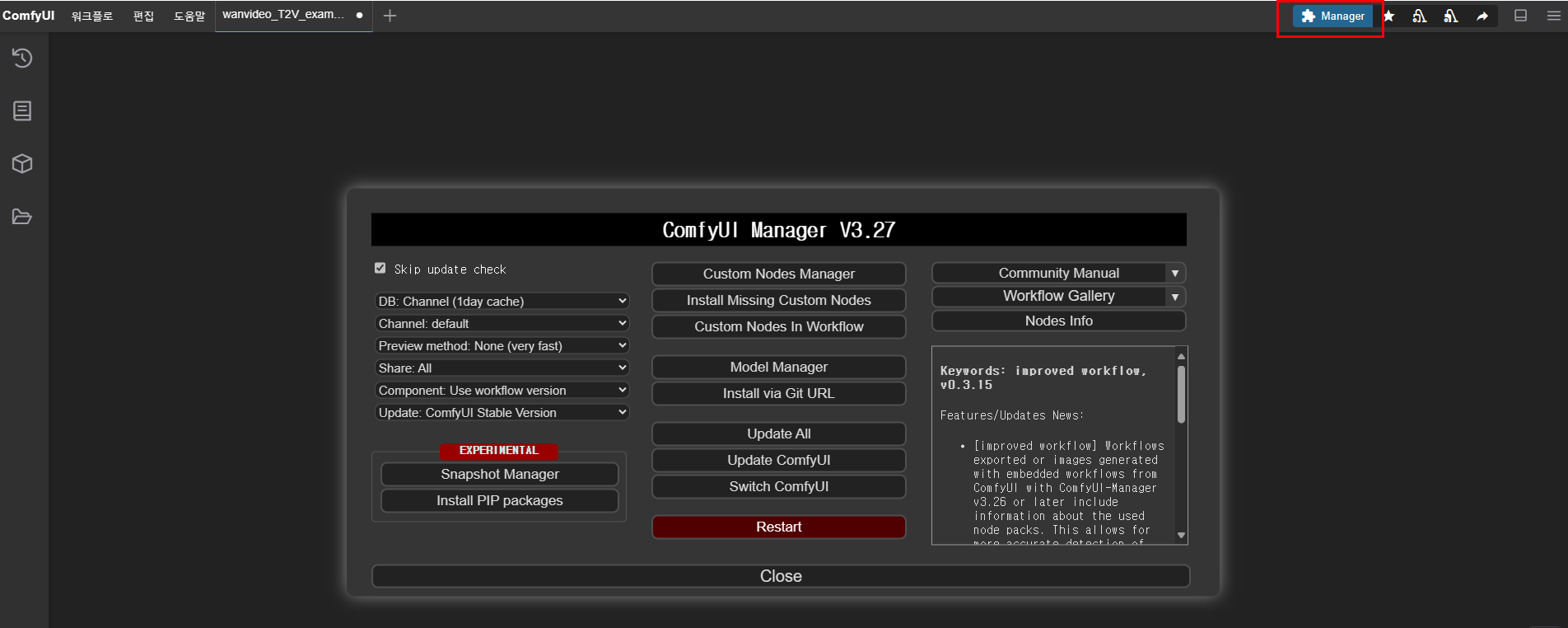Click Update All button
1568x628 pixels.
point(779,434)
